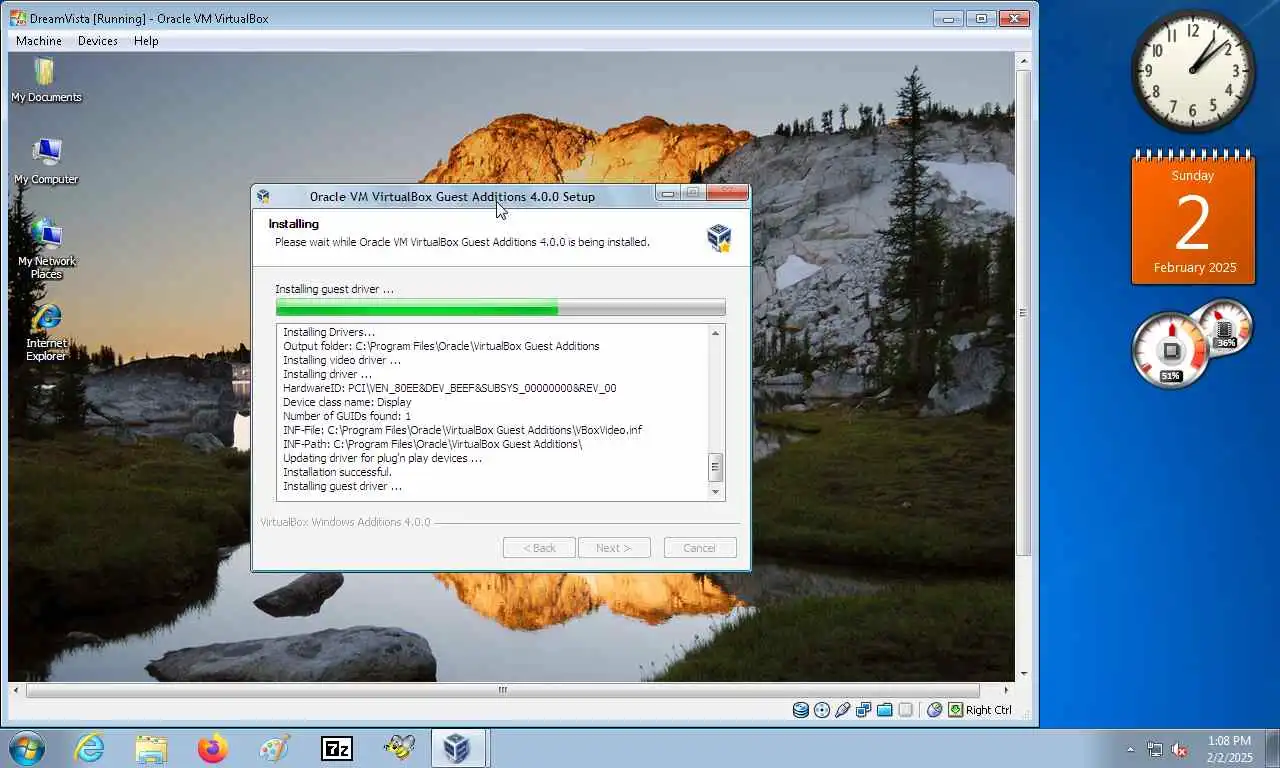Image resolution: width=1280 pixels, height=768 pixels.
Task: Click the 'INF-File' log line
Action: 462,430
